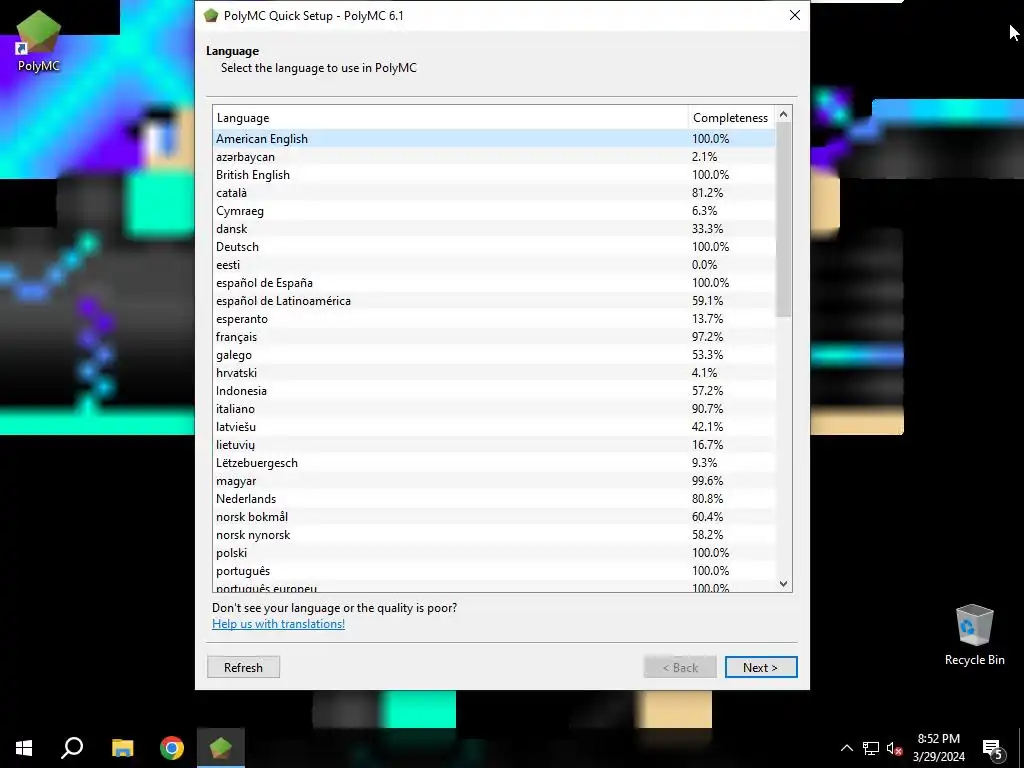1024x768 pixels.
Task: Select the galego language row
Action: click(494, 355)
